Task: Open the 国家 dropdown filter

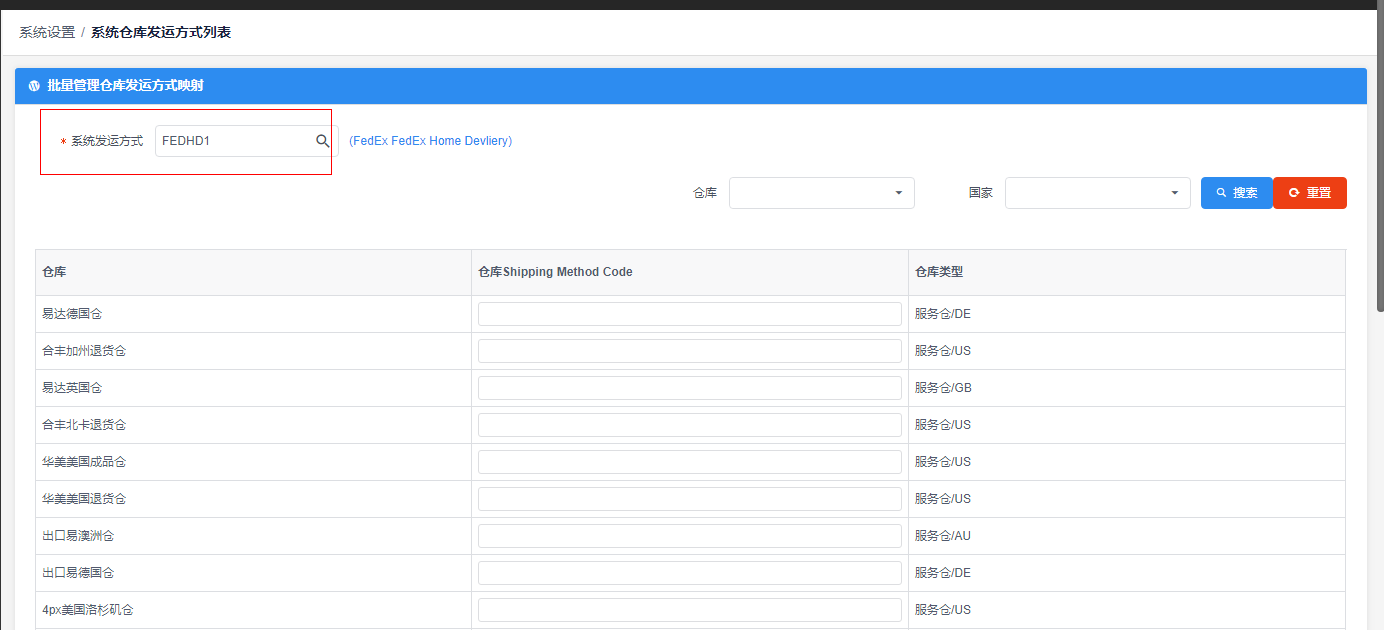Action: pos(1098,193)
